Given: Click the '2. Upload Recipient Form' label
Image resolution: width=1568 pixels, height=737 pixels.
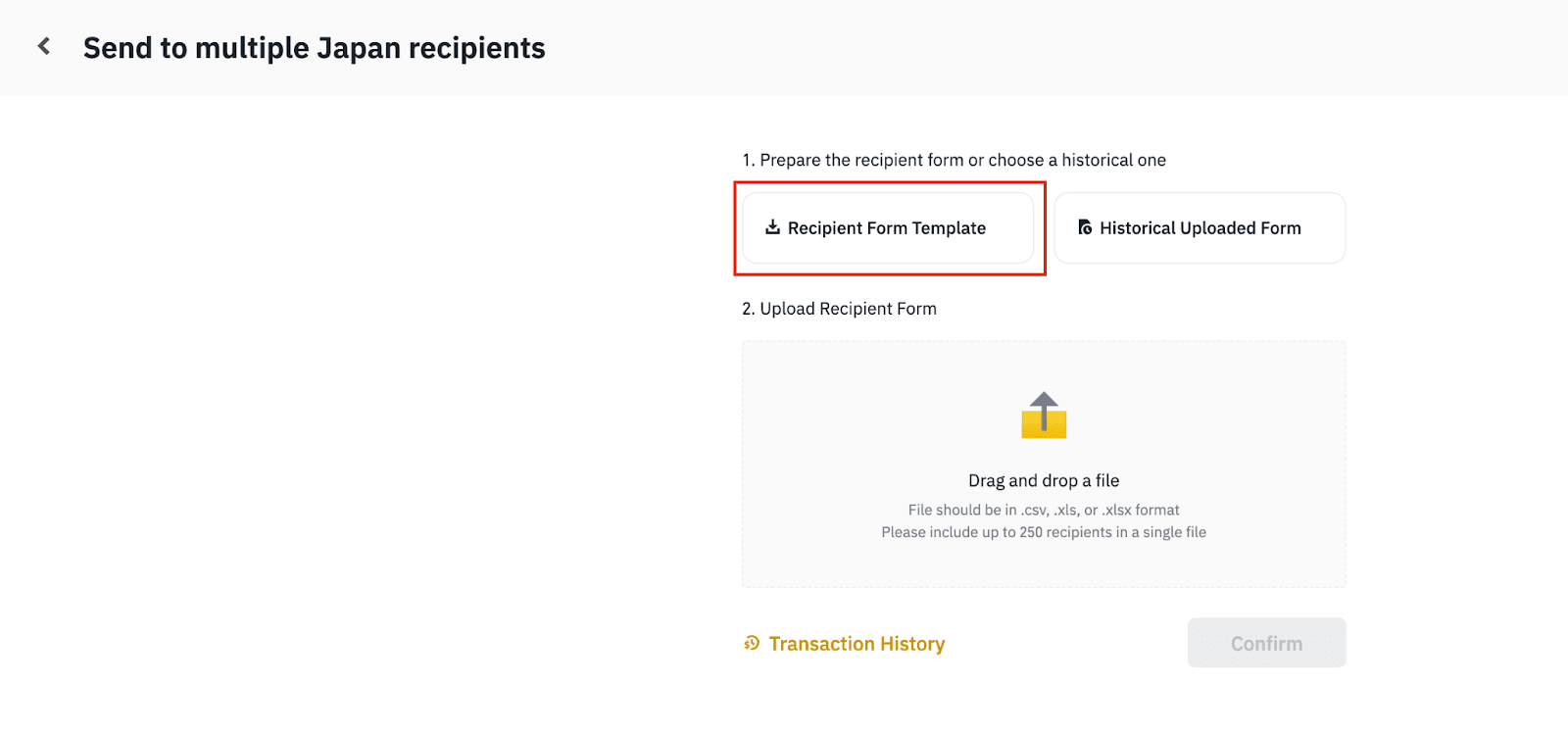Looking at the screenshot, I should pos(839,309).
